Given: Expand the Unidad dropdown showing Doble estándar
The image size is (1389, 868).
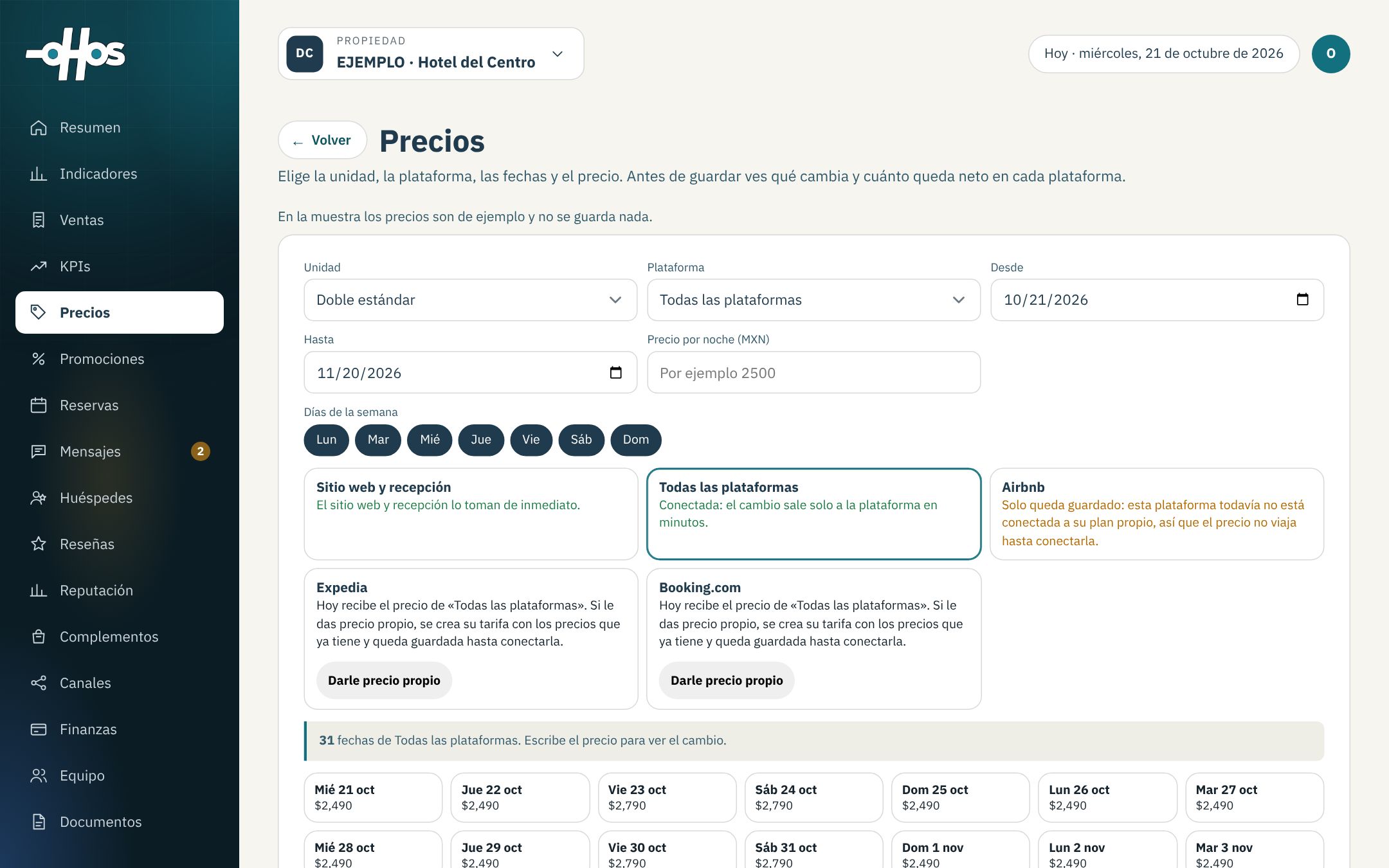Looking at the screenshot, I should coord(471,300).
